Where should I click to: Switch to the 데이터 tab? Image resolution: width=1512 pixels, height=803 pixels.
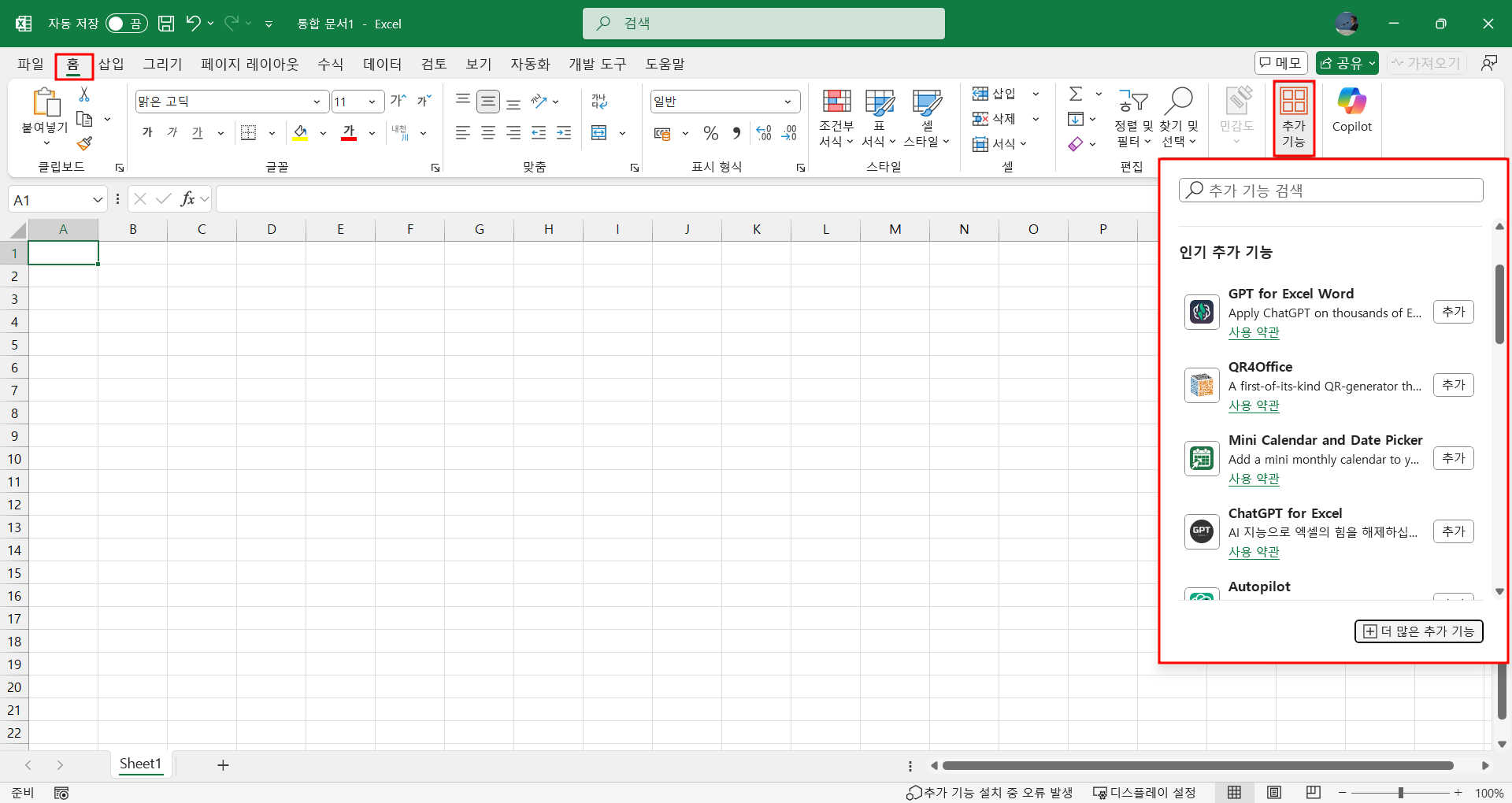click(x=382, y=64)
